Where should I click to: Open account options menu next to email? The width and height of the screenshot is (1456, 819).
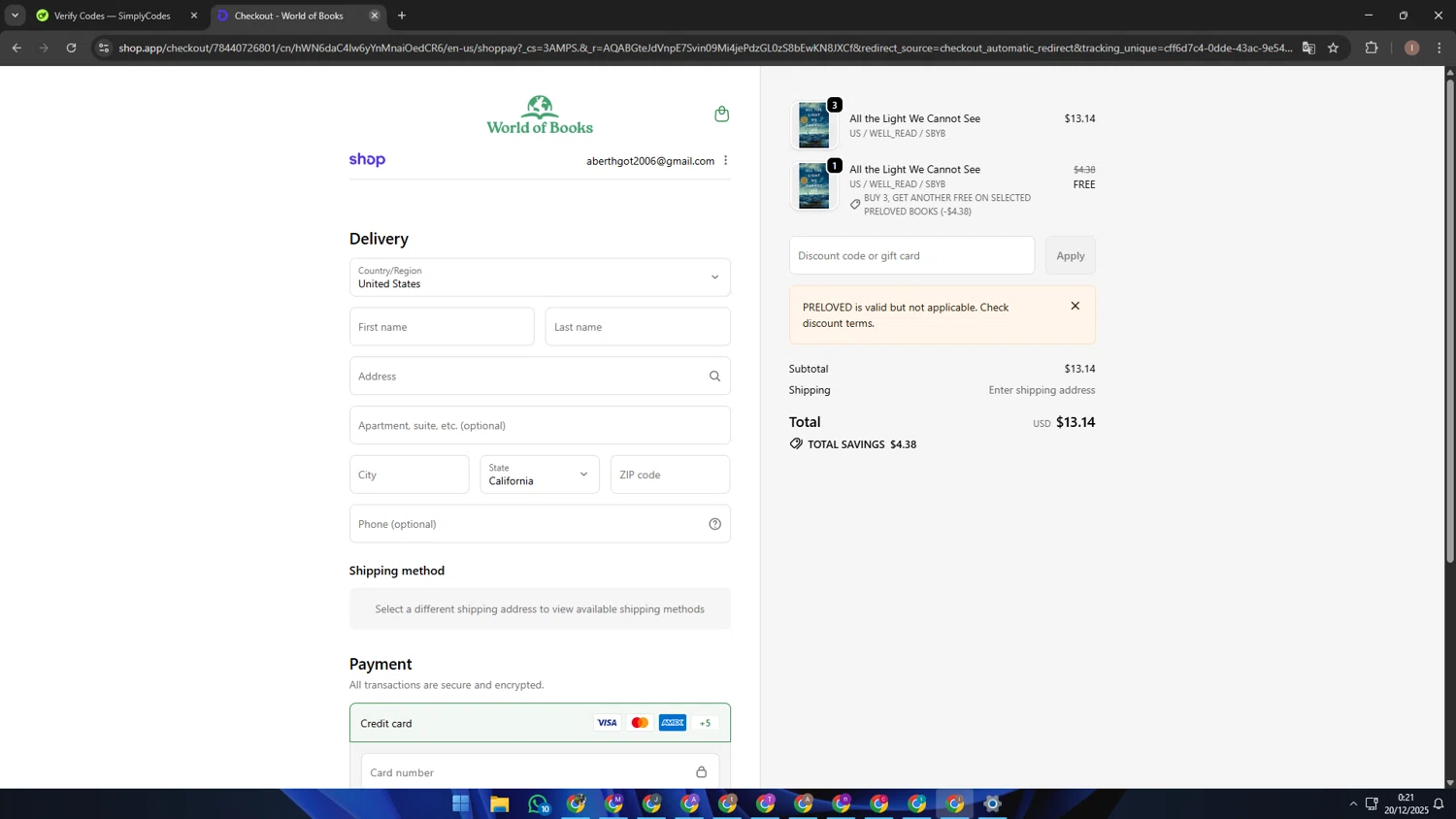(725, 160)
